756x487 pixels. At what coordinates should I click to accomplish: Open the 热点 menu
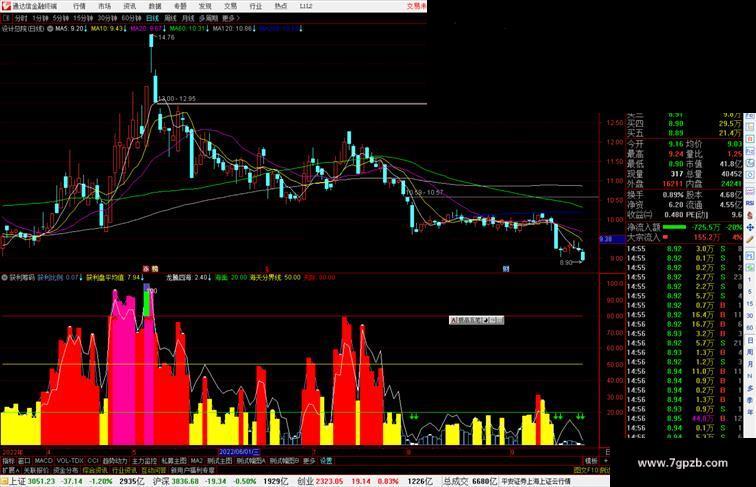click(281, 6)
